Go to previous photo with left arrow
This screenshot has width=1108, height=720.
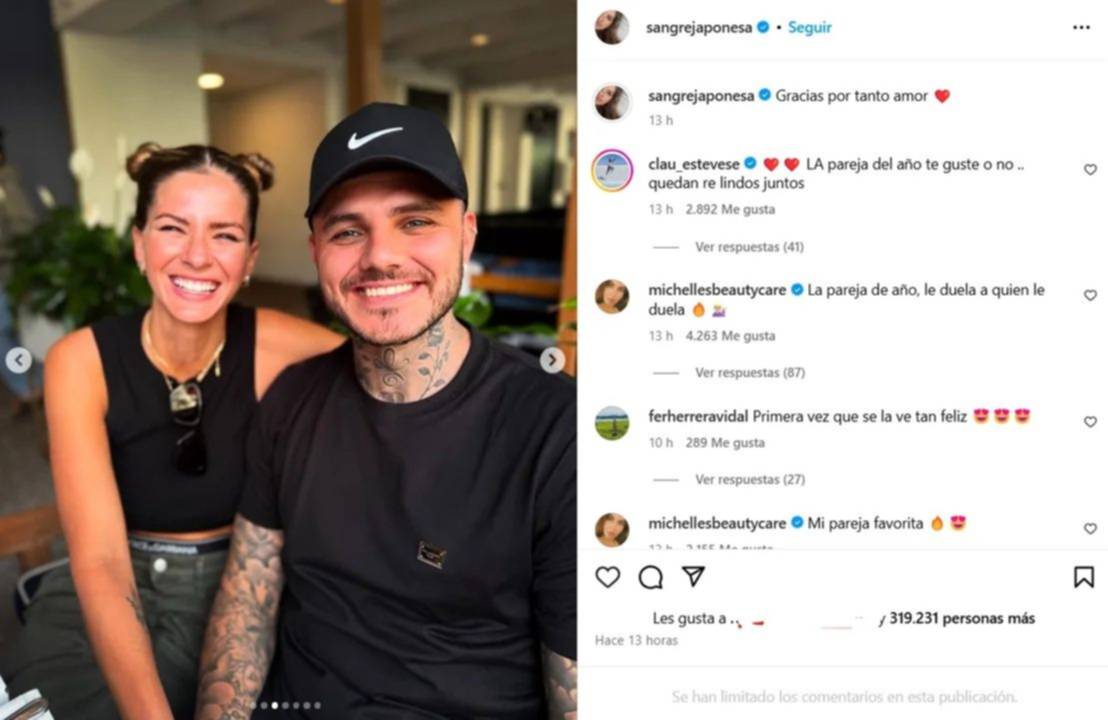(19, 360)
